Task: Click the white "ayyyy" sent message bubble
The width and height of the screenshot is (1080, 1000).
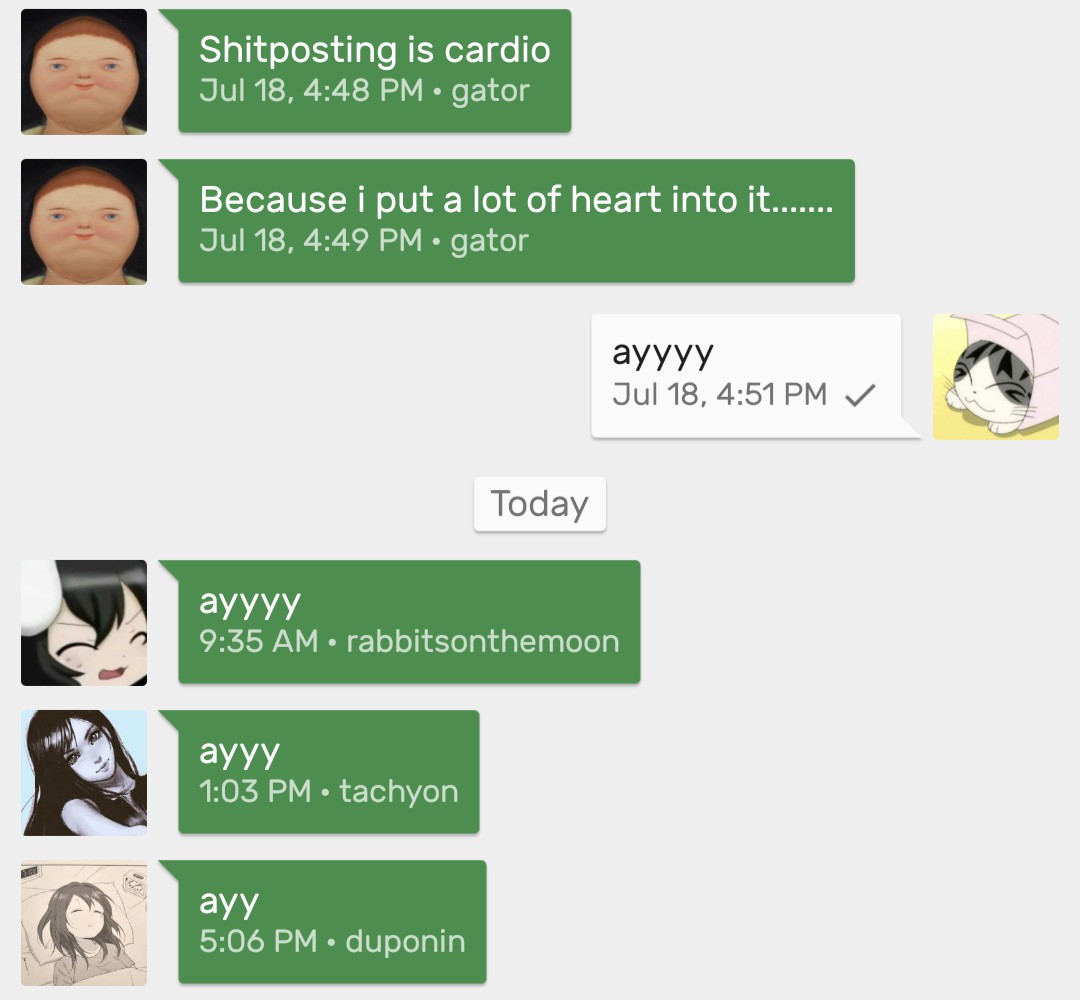Action: [746, 376]
